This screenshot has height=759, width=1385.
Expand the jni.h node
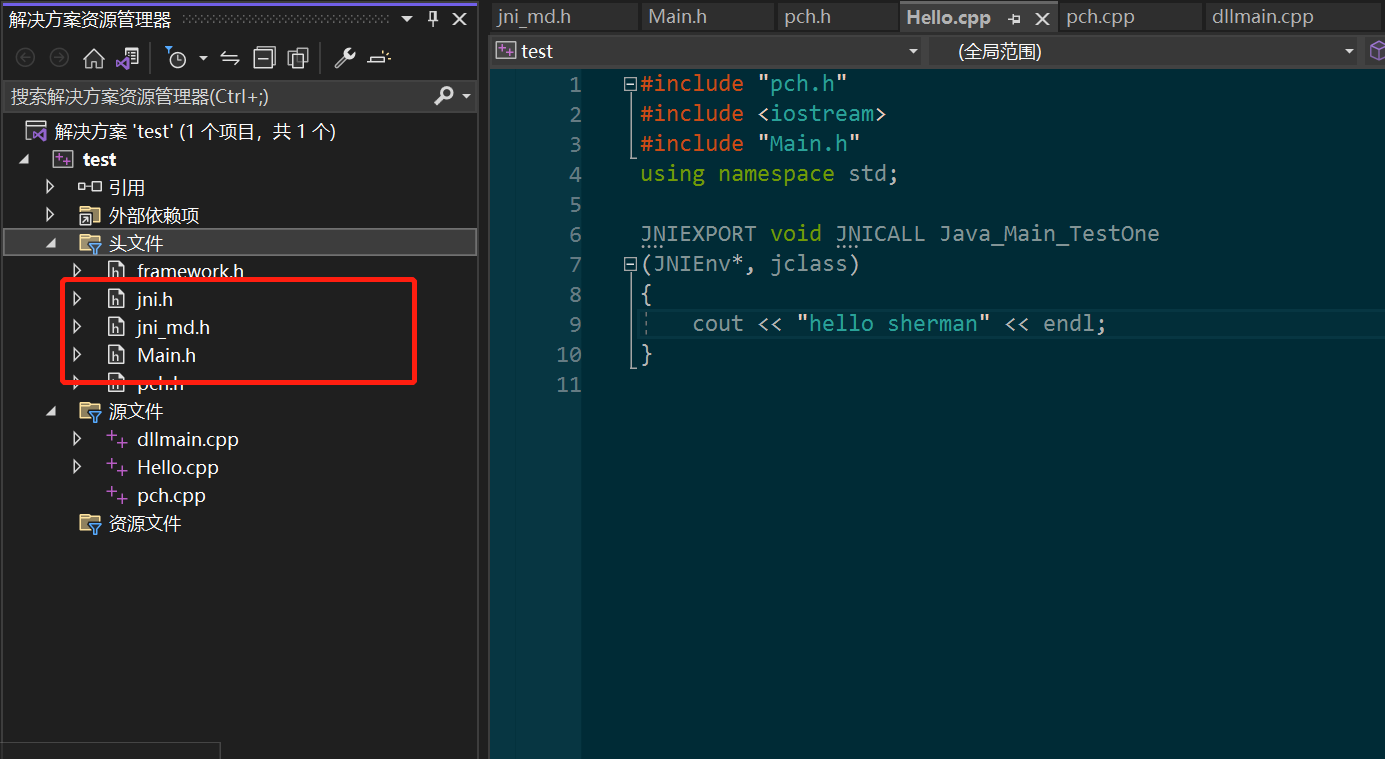click(77, 298)
